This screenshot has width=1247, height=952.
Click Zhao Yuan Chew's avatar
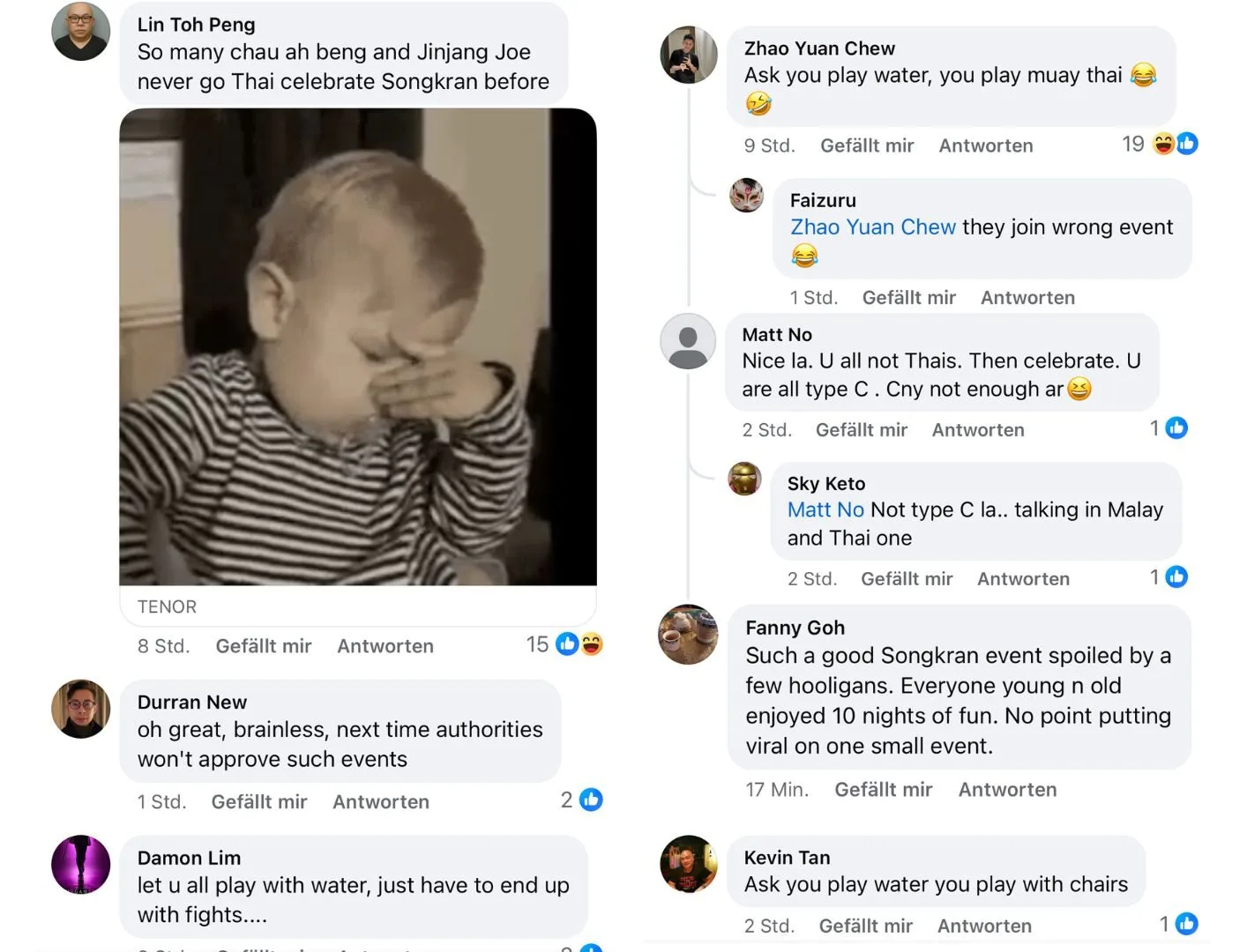[x=689, y=55]
